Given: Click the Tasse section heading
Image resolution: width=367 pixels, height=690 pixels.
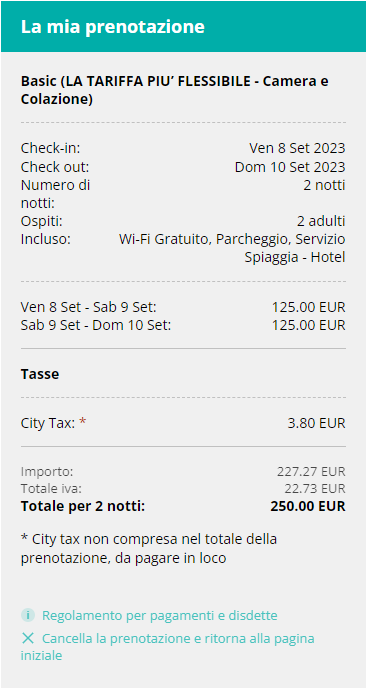Looking at the screenshot, I should 40,374.
